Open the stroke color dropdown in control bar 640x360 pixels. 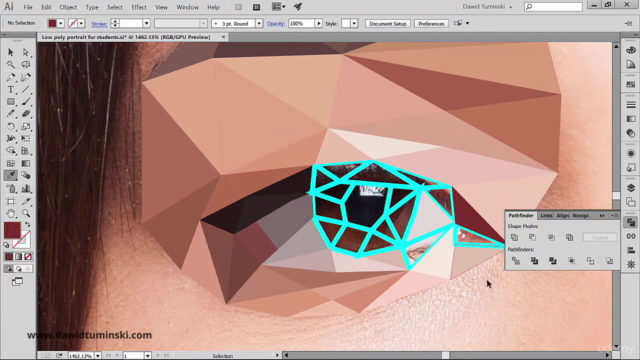tap(81, 23)
